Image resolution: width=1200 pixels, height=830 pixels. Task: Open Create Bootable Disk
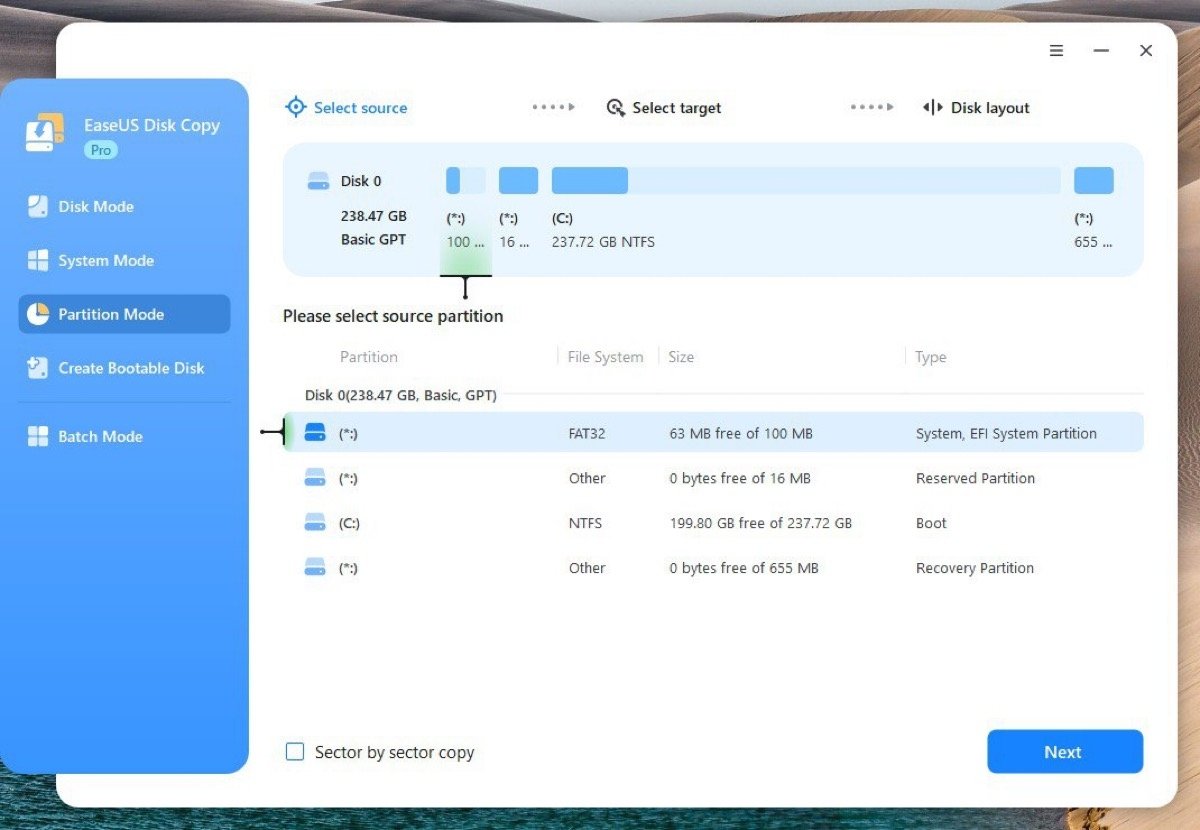[x=124, y=368]
